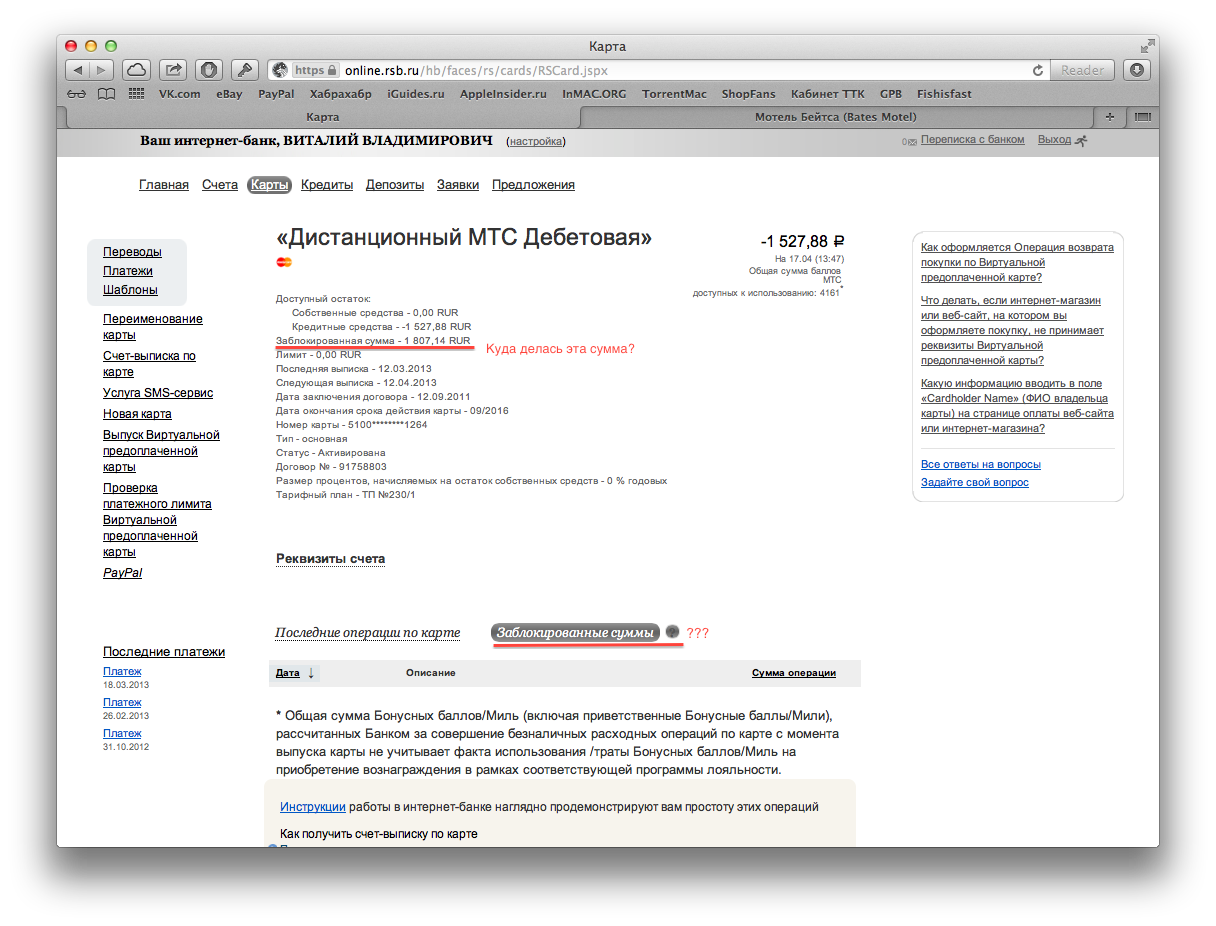Show downloads with the toolbar download arrow
This screenshot has width=1216, height=926.
pos(1136,70)
